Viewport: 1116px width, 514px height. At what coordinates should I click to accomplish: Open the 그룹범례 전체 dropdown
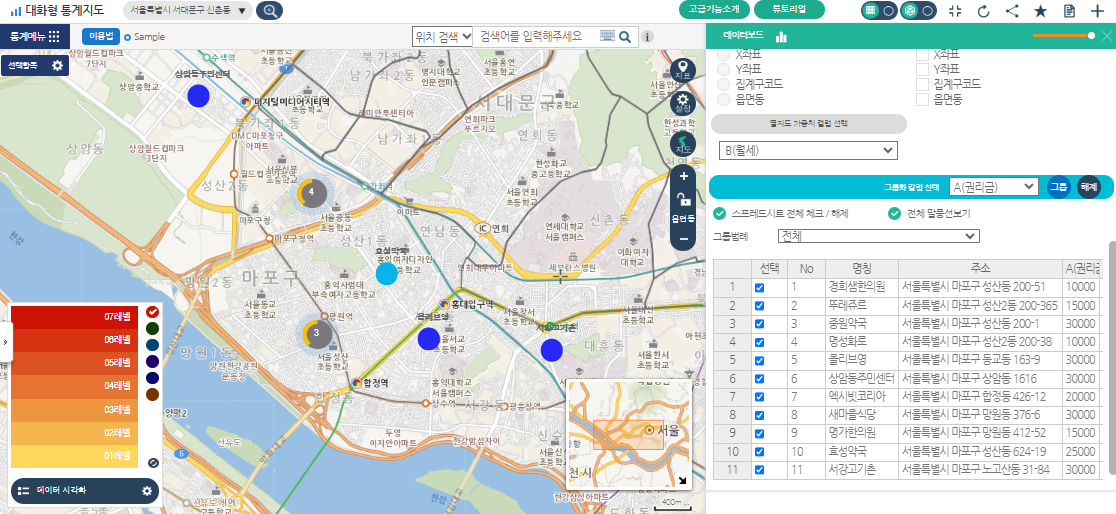(879, 236)
